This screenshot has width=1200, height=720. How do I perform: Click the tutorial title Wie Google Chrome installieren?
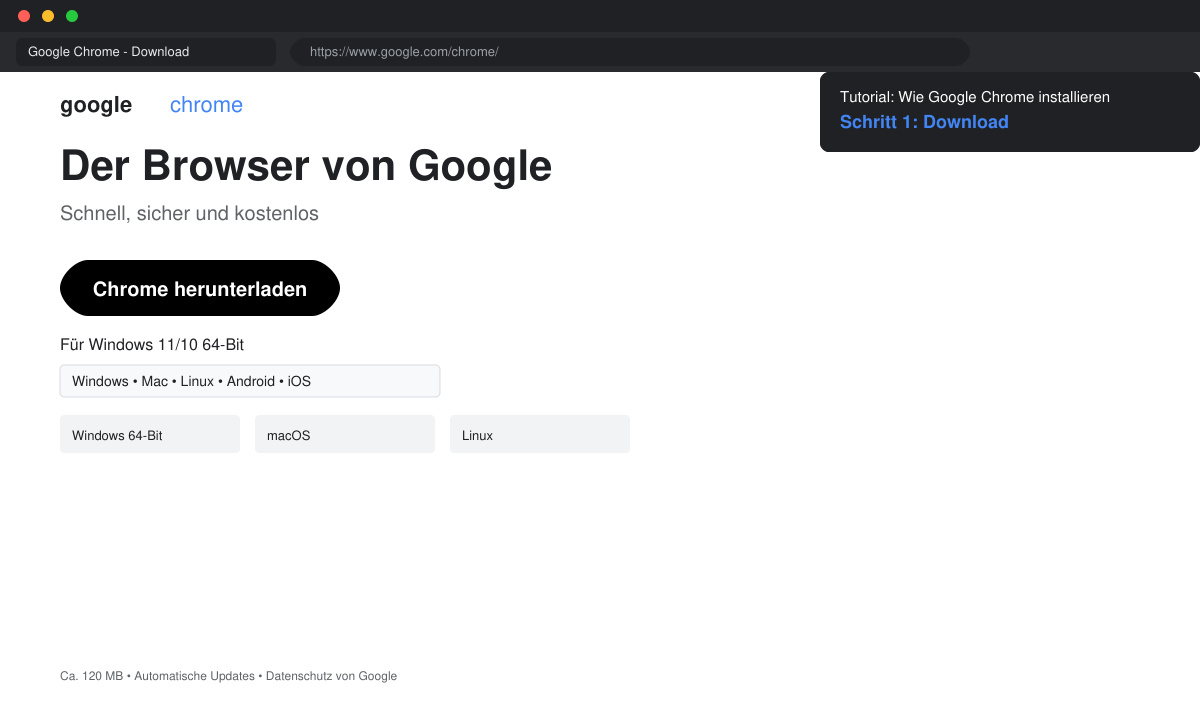[x=975, y=97]
